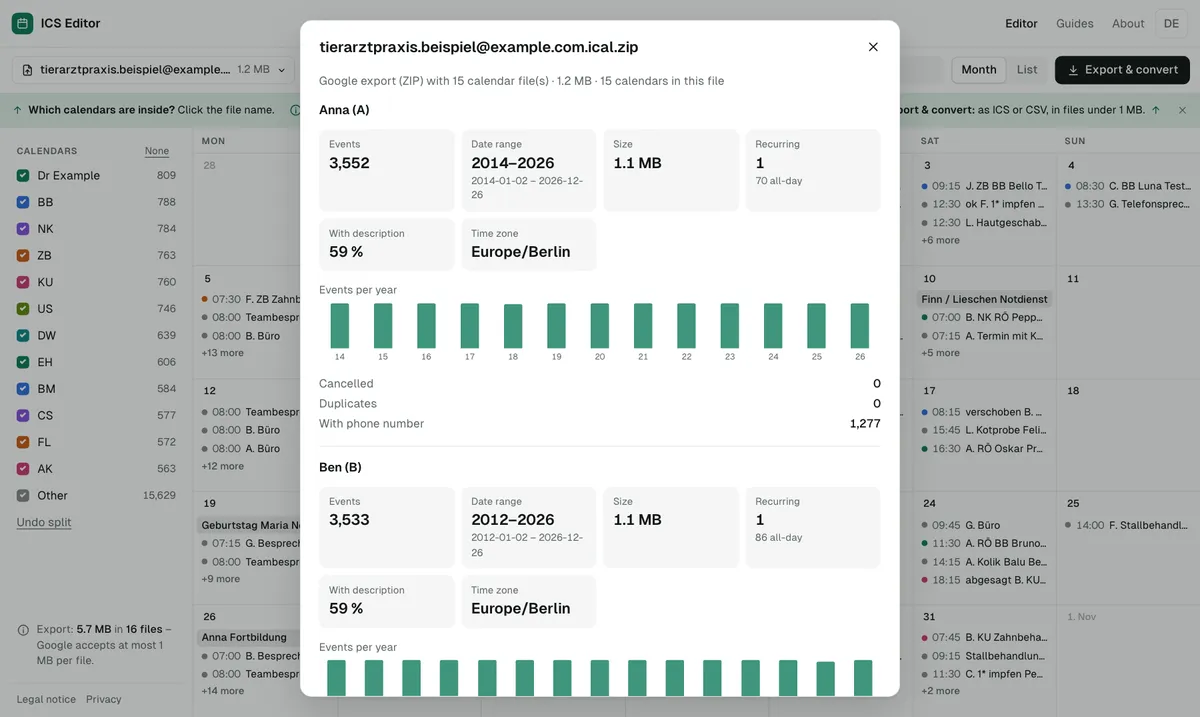Click the Export & convert button

1123,70
